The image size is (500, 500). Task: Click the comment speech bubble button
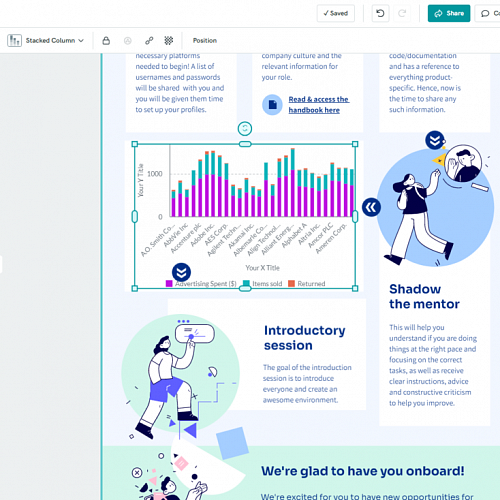[487, 13]
